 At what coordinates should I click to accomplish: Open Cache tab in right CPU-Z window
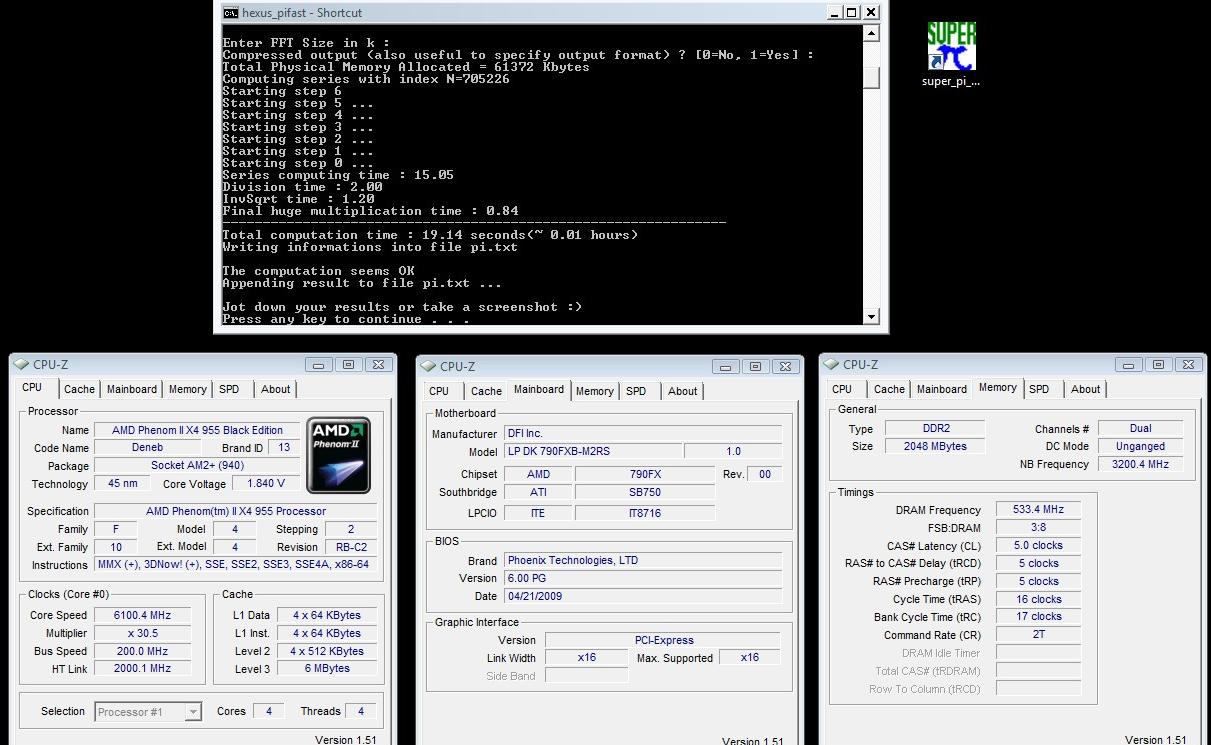pyautogui.click(x=889, y=390)
